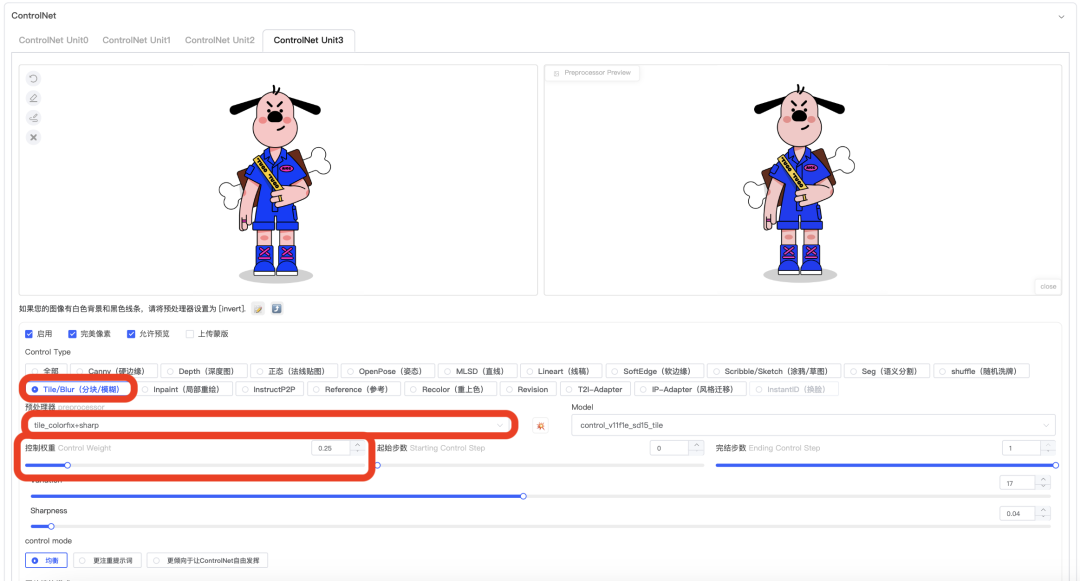Select the Reference (参考) control type
This screenshot has height=581, width=1080.
point(354,390)
